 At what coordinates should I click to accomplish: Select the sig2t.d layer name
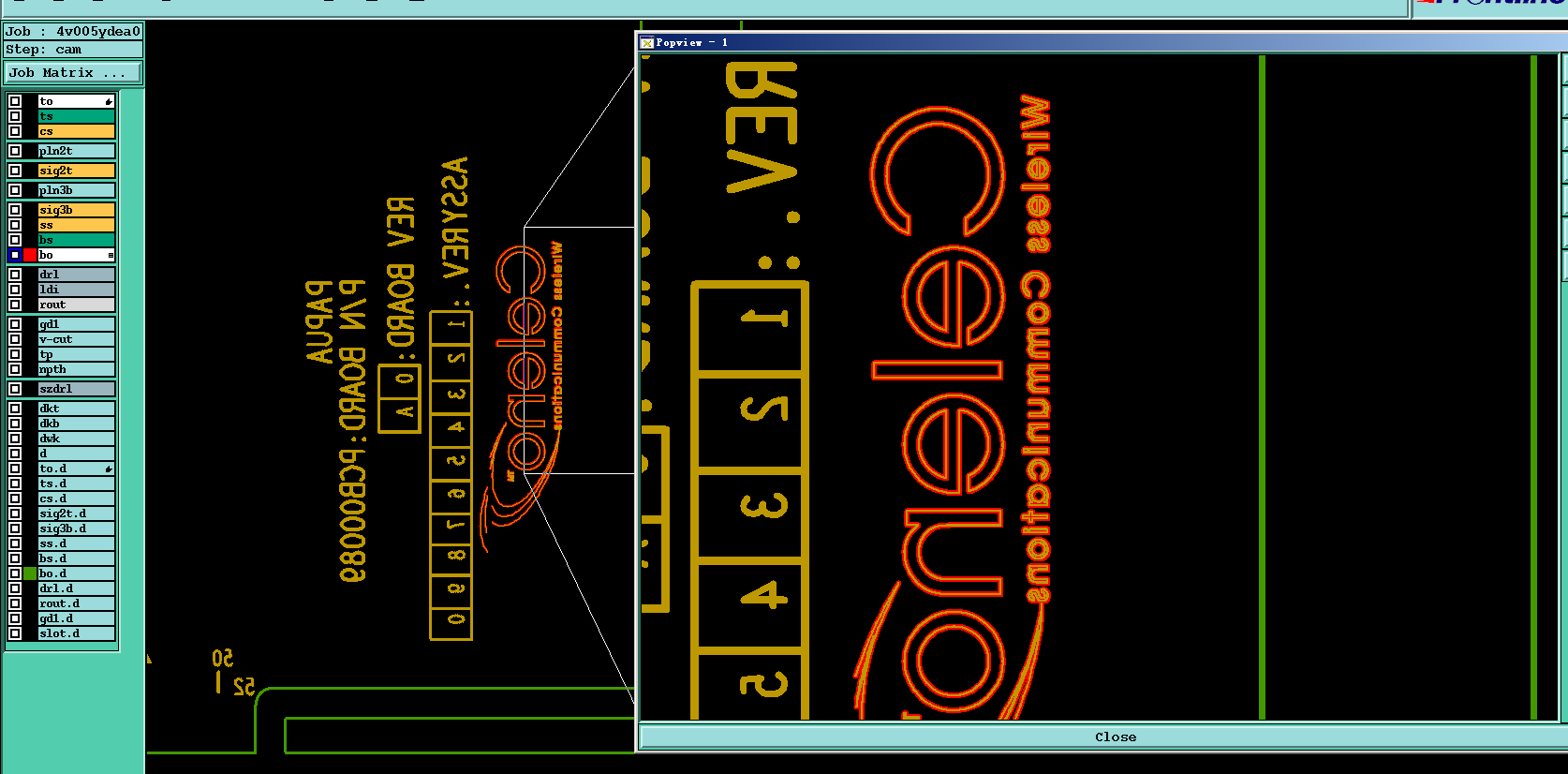point(76,514)
